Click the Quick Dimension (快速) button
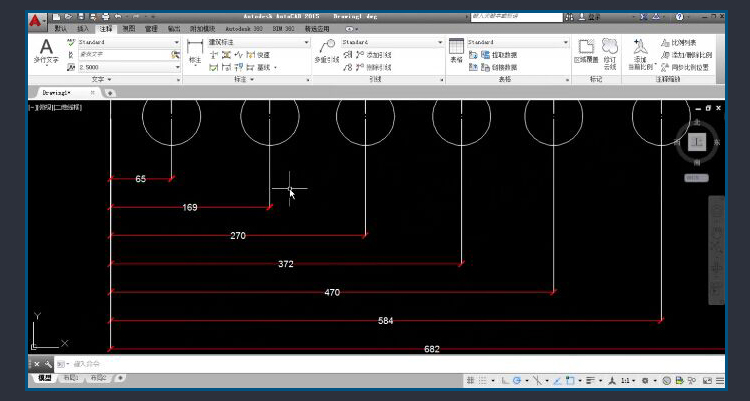This screenshot has height=401, width=750. pos(258,55)
